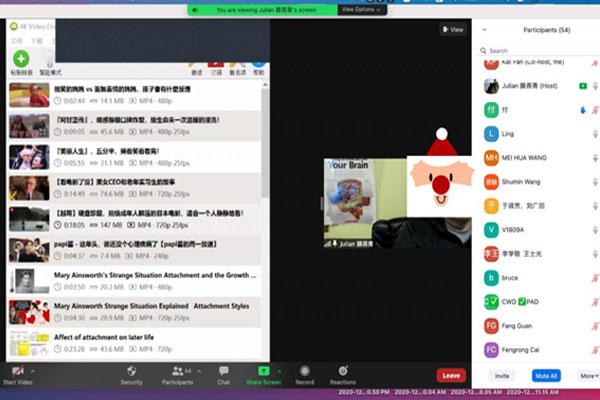This screenshot has height=400, width=600.
Task: Select the papi酱 video row
Action: 135,250
